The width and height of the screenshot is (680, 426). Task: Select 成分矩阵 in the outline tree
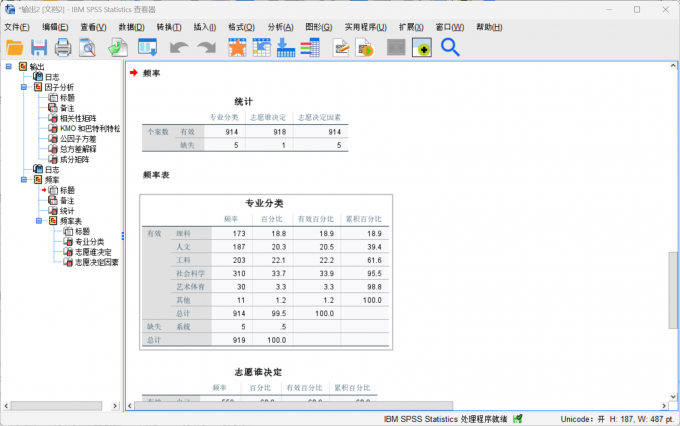75,159
